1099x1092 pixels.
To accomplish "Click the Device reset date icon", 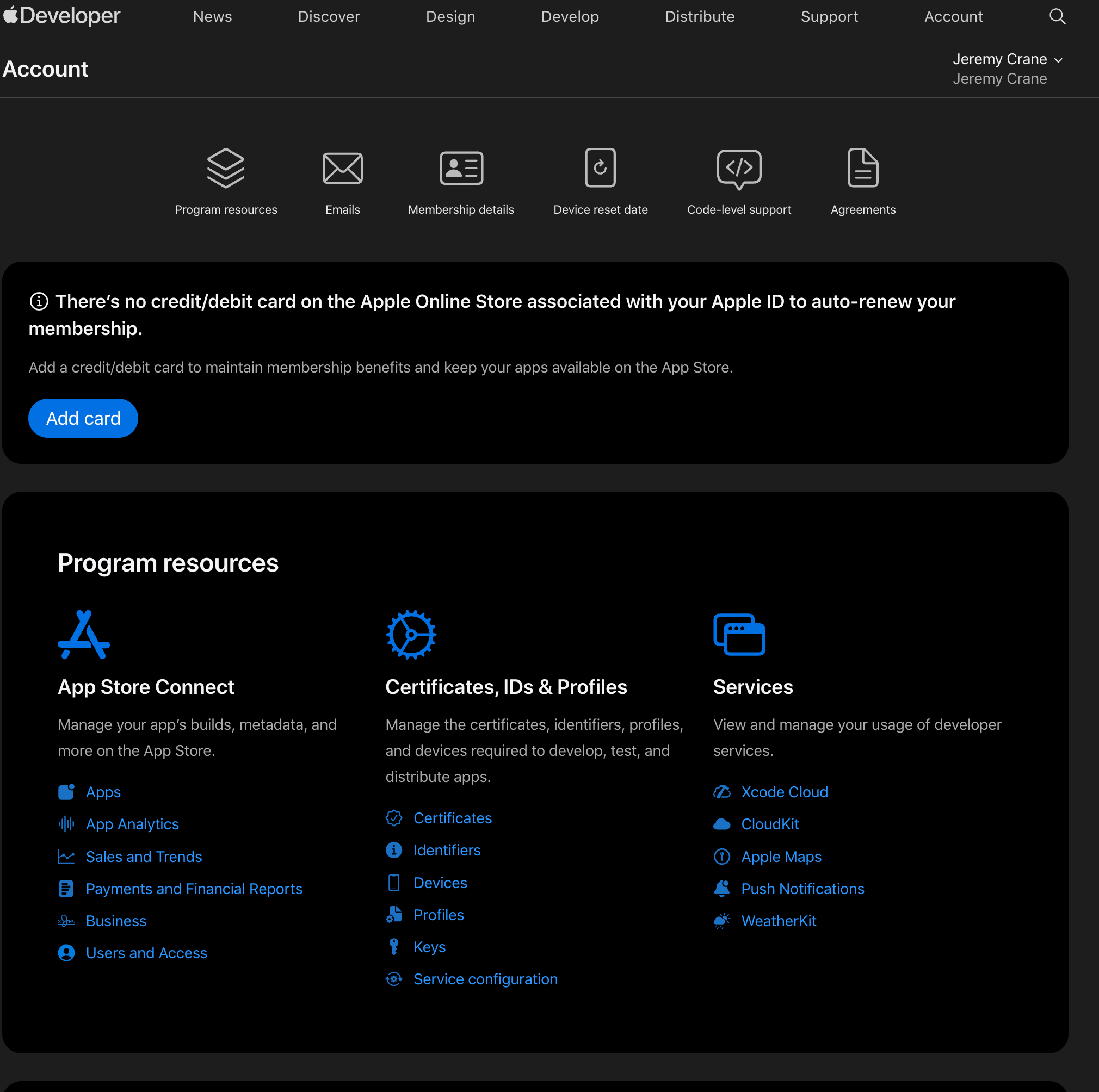I will click(600, 167).
